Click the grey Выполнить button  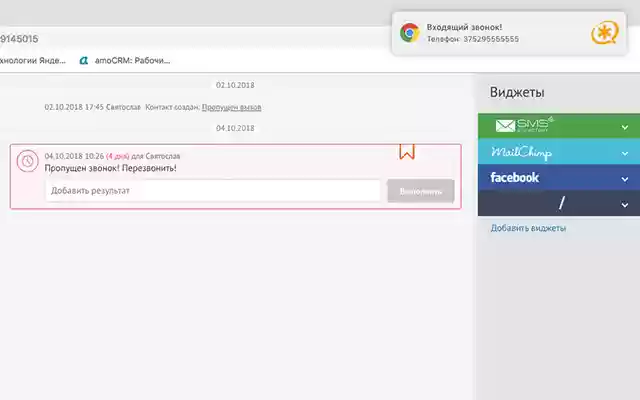[x=420, y=191]
